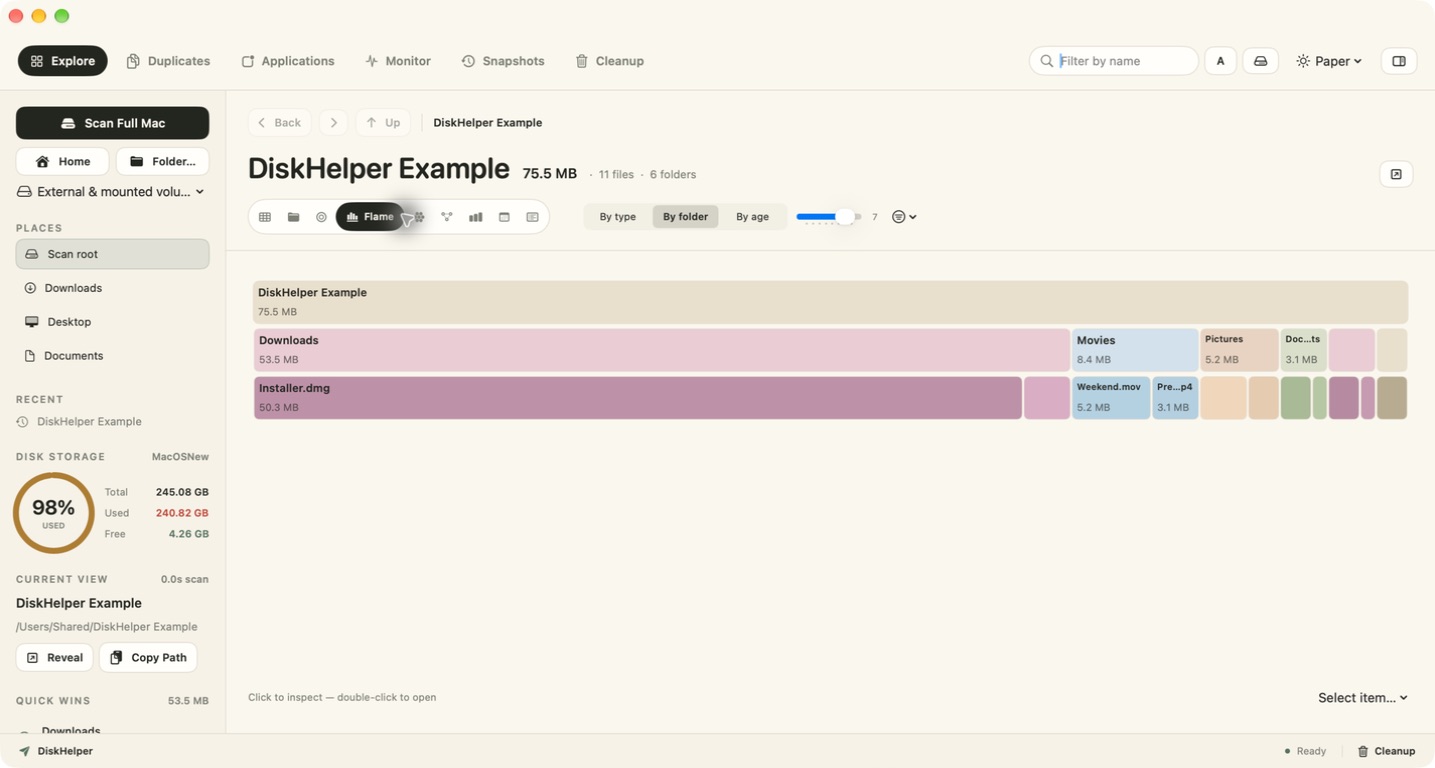The width and height of the screenshot is (1435, 768).
Task: Select the window-shaped view icon
Action: [504, 217]
